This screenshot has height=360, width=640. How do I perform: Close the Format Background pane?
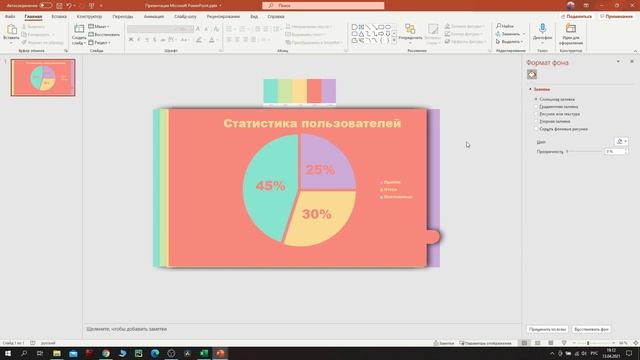(x=631, y=61)
